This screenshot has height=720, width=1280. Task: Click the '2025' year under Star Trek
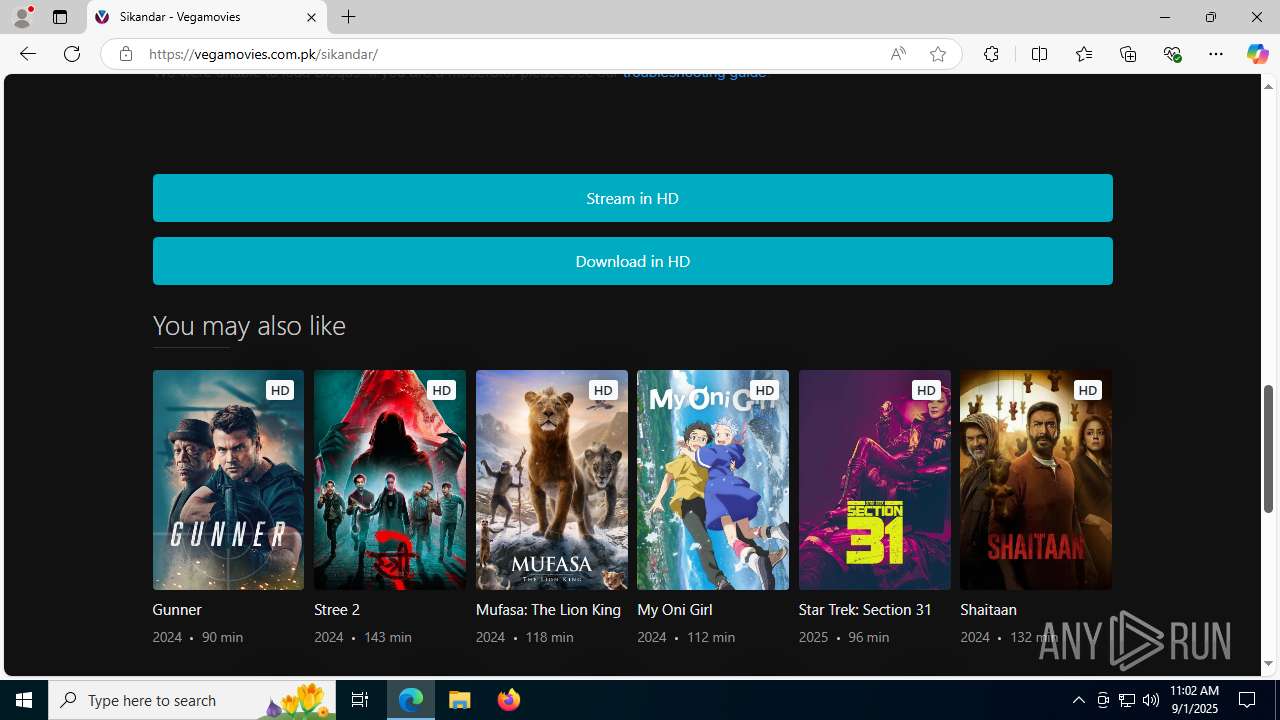click(x=813, y=637)
